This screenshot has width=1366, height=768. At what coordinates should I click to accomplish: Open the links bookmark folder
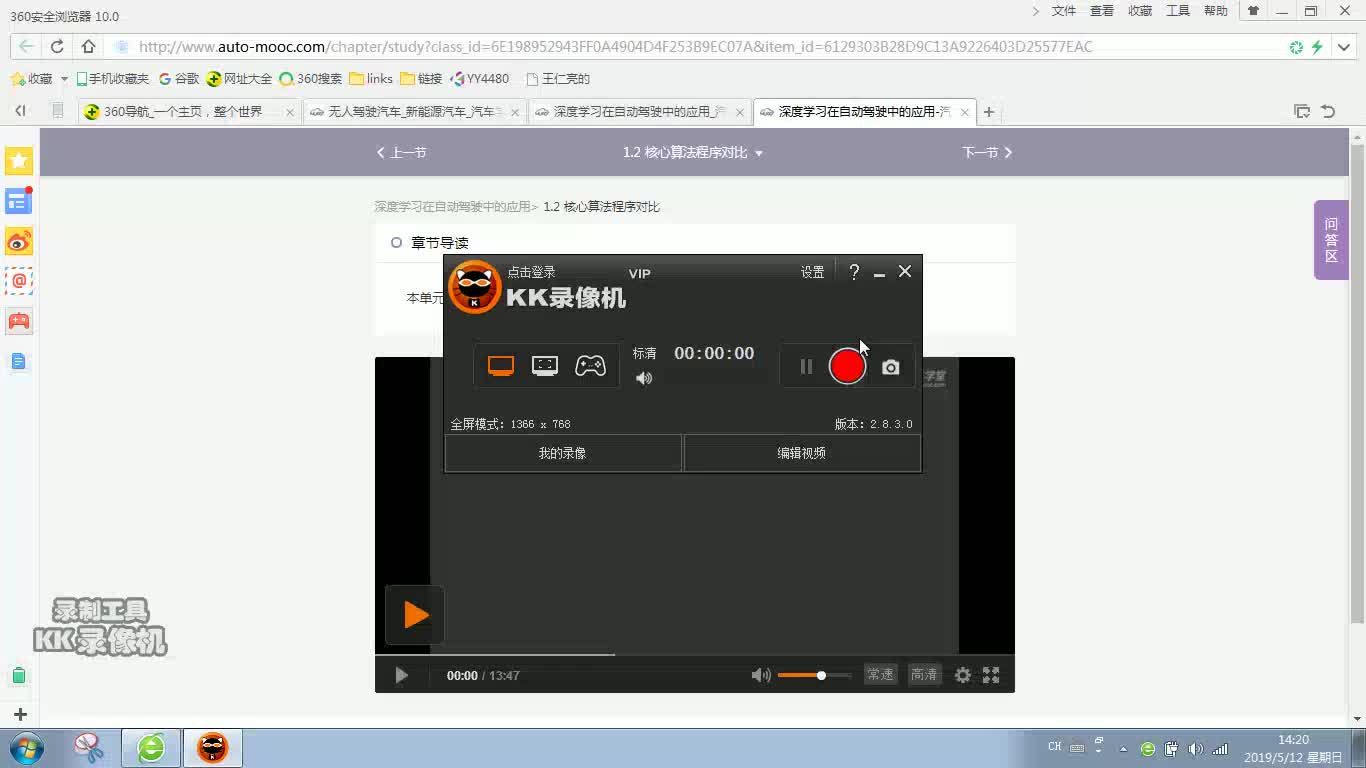tap(370, 79)
